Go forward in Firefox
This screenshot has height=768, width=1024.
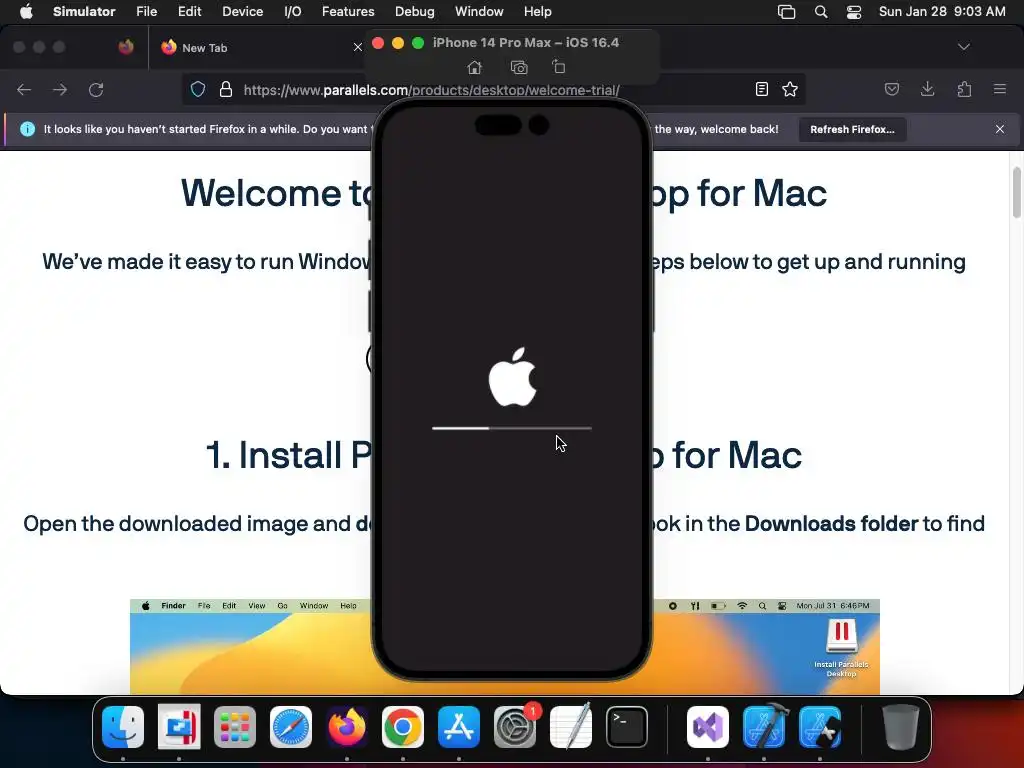click(x=60, y=89)
